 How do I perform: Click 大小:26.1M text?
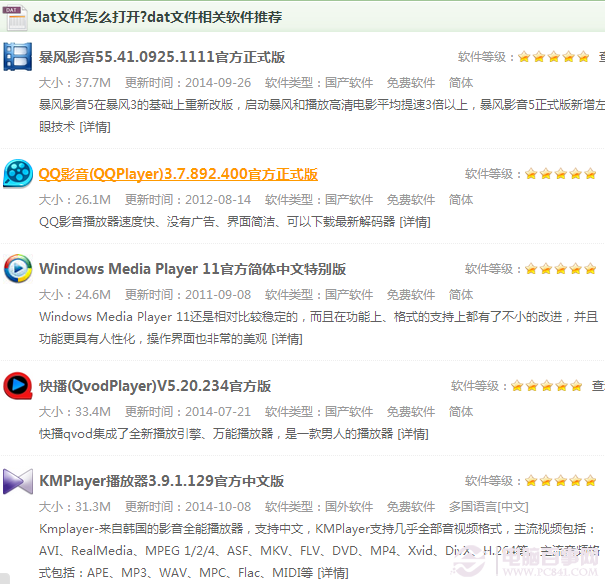75,199
